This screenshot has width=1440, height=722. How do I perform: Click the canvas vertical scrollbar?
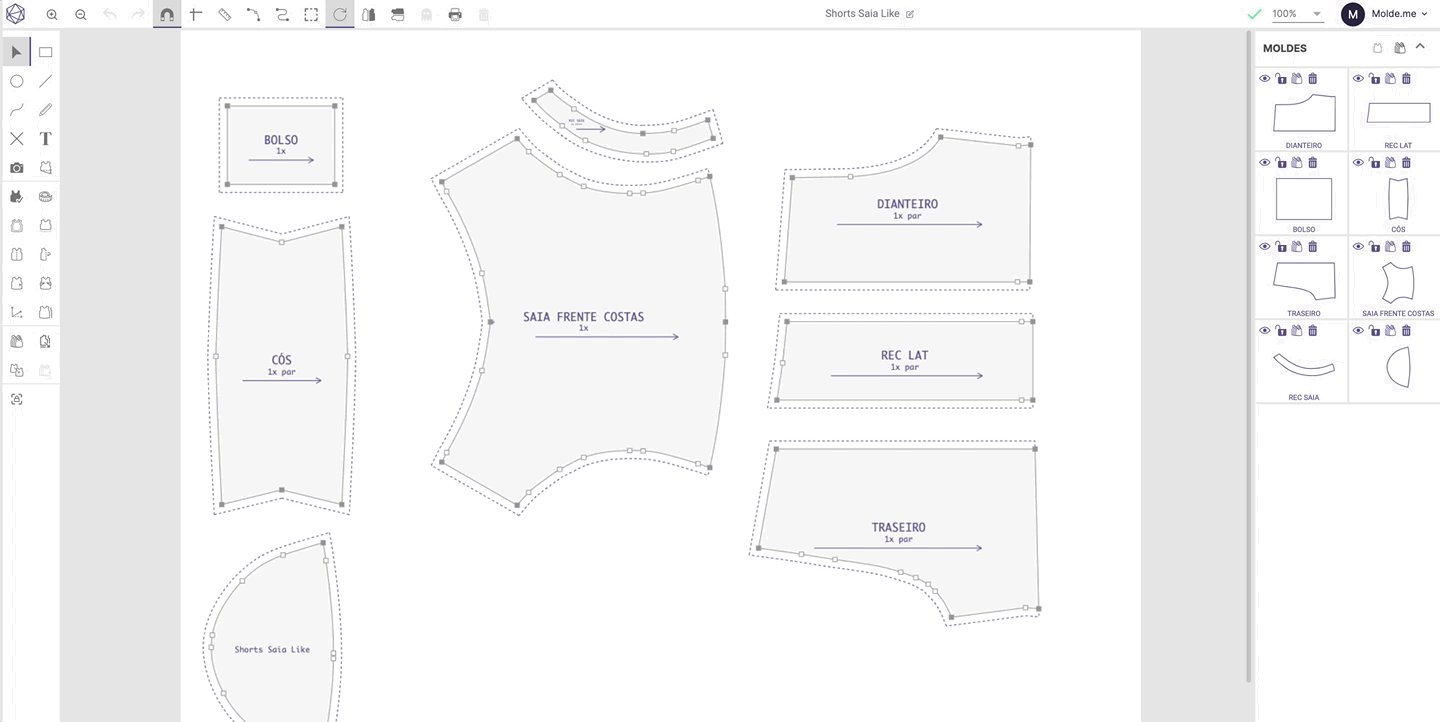[x=1248, y=360]
